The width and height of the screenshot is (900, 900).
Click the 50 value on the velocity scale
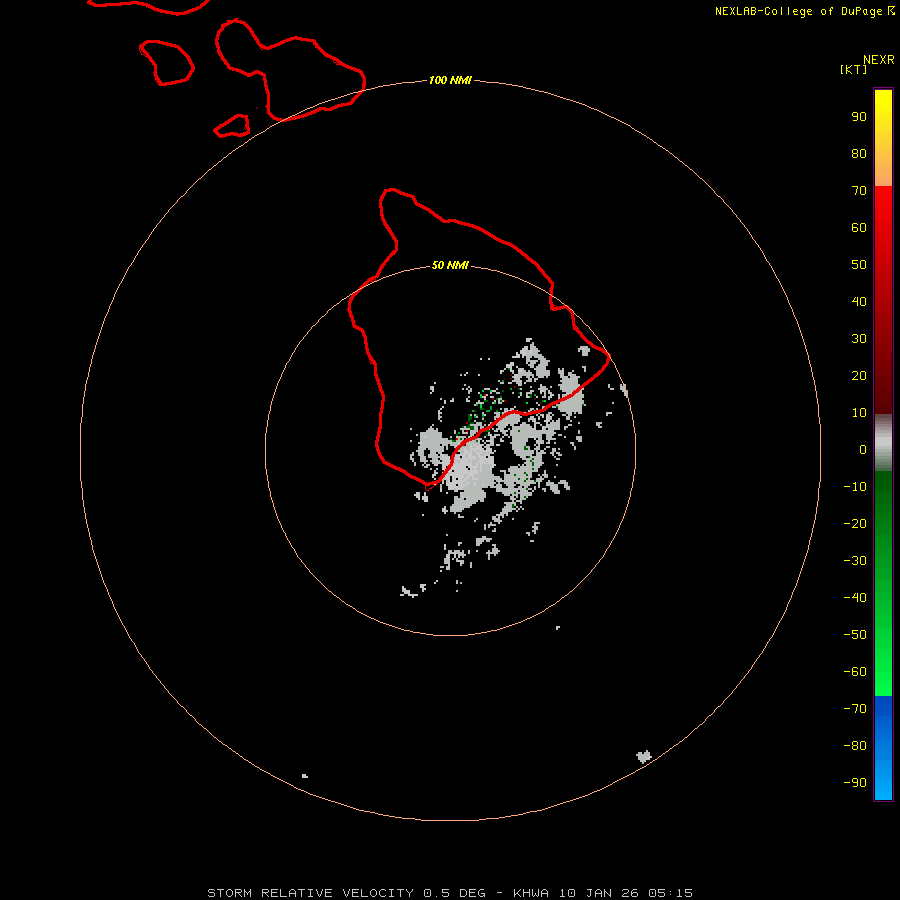click(x=859, y=265)
